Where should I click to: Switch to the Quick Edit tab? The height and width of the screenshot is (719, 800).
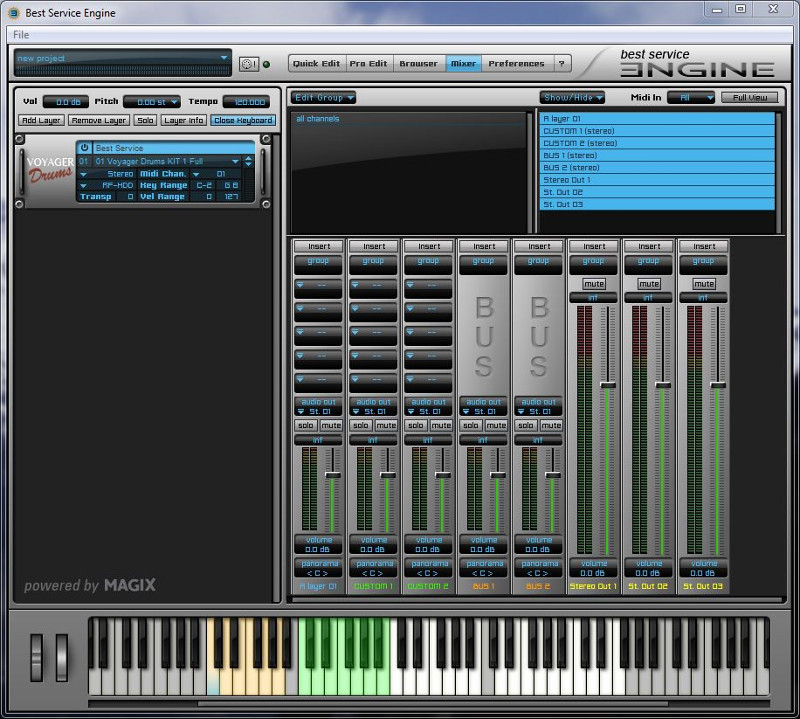tap(316, 63)
